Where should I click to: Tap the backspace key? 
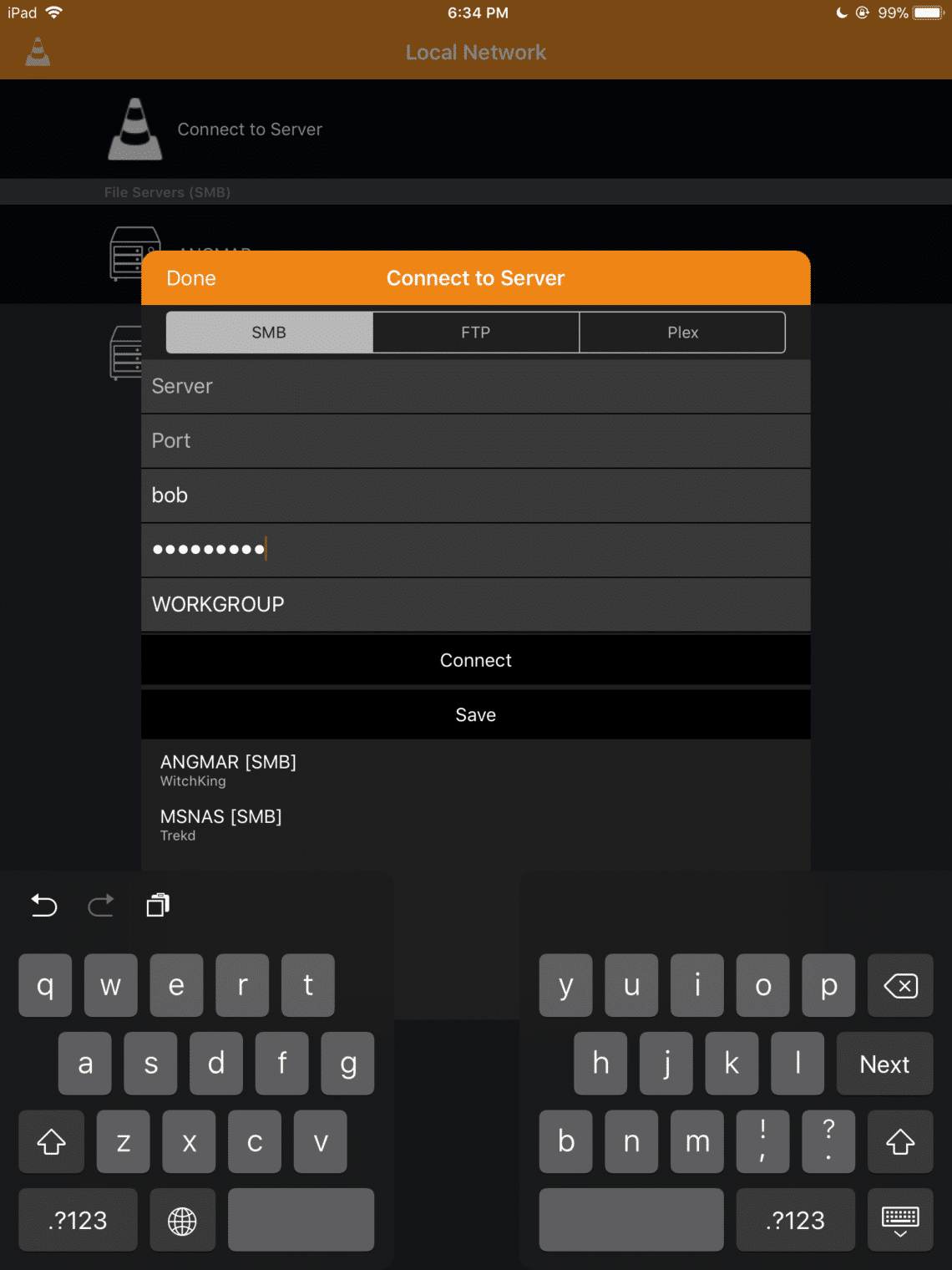point(899,985)
